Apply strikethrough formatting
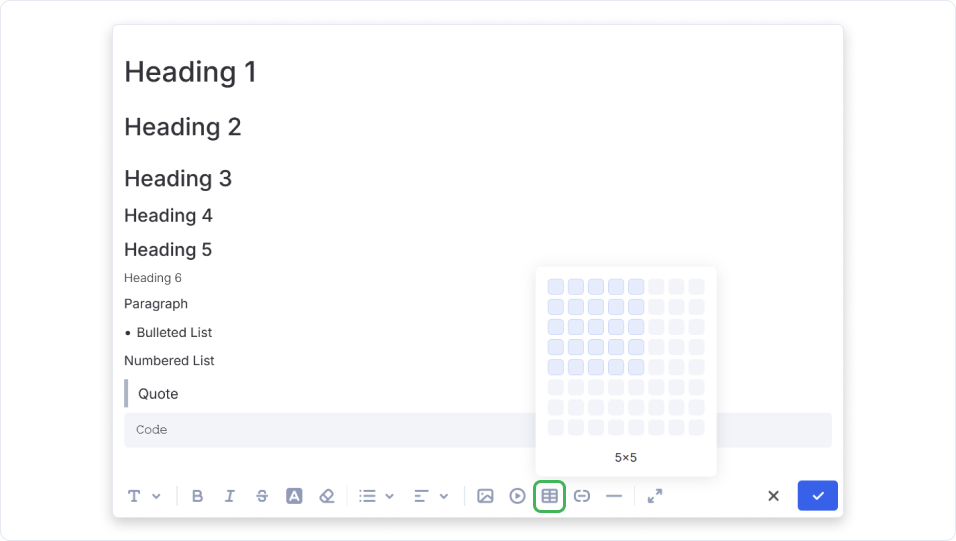956x541 pixels. [x=262, y=496]
